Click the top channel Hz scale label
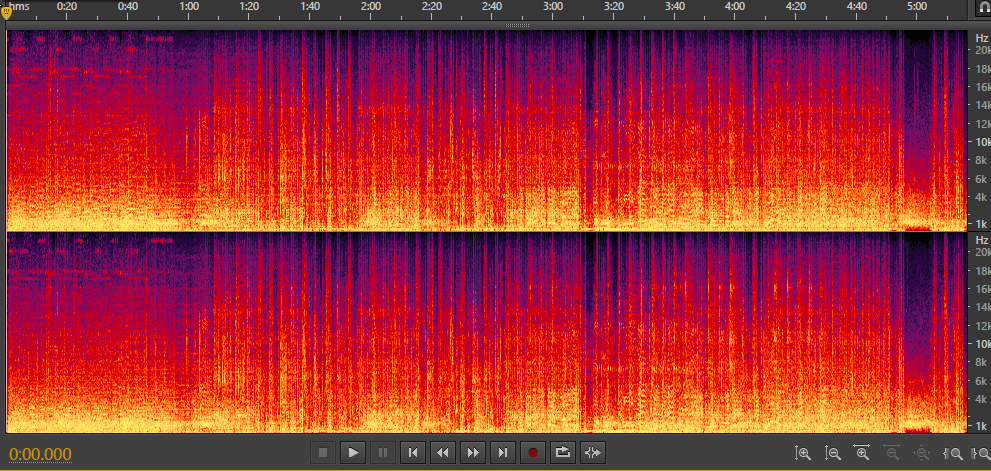991x471 pixels. [x=981, y=37]
